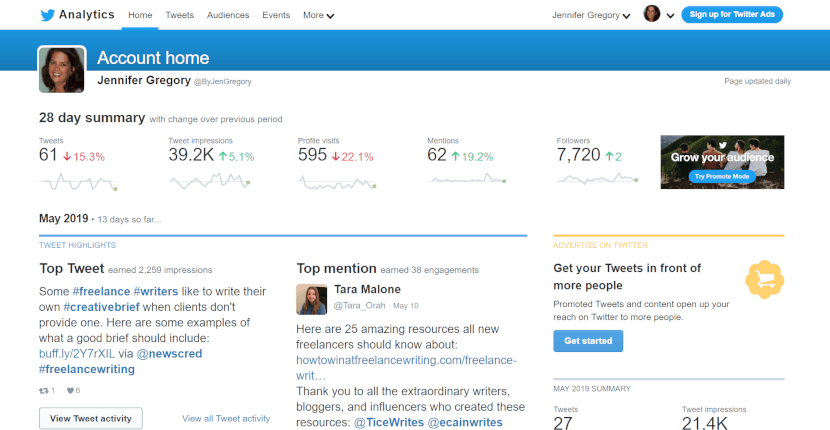This screenshot has height=430, width=830.
Task: Click Tara Malone's avatar picture
Action: pyautogui.click(x=311, y=299)
